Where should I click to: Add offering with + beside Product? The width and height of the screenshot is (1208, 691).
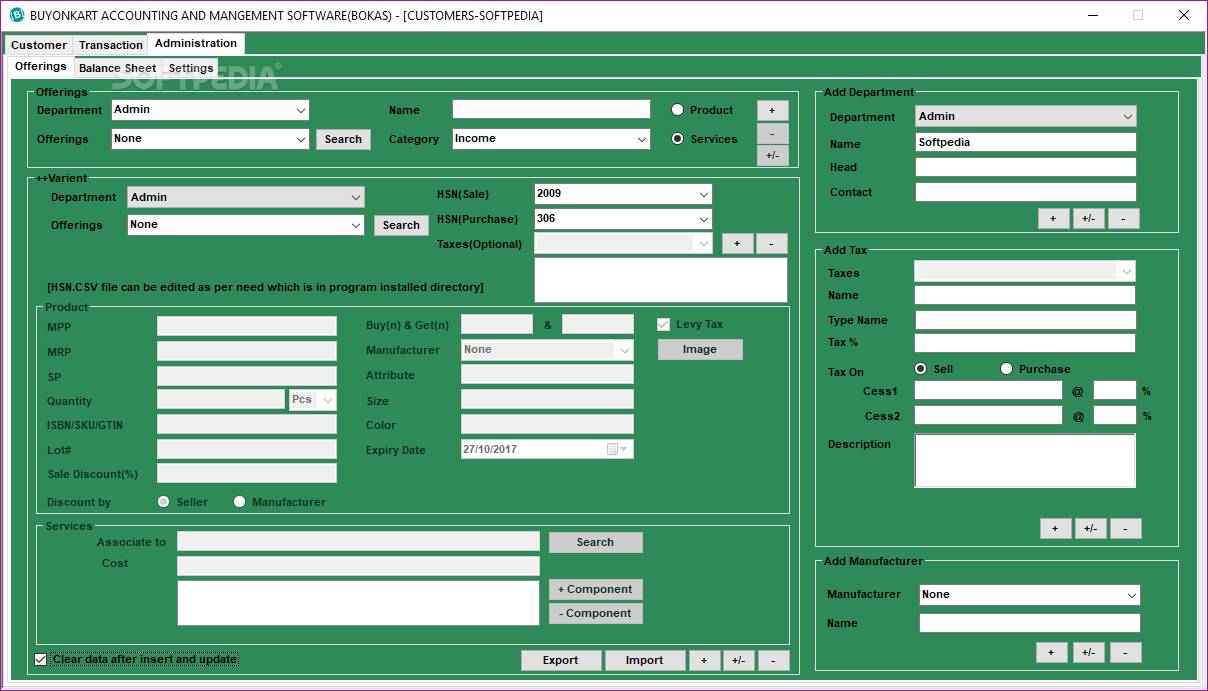(772, 110)
